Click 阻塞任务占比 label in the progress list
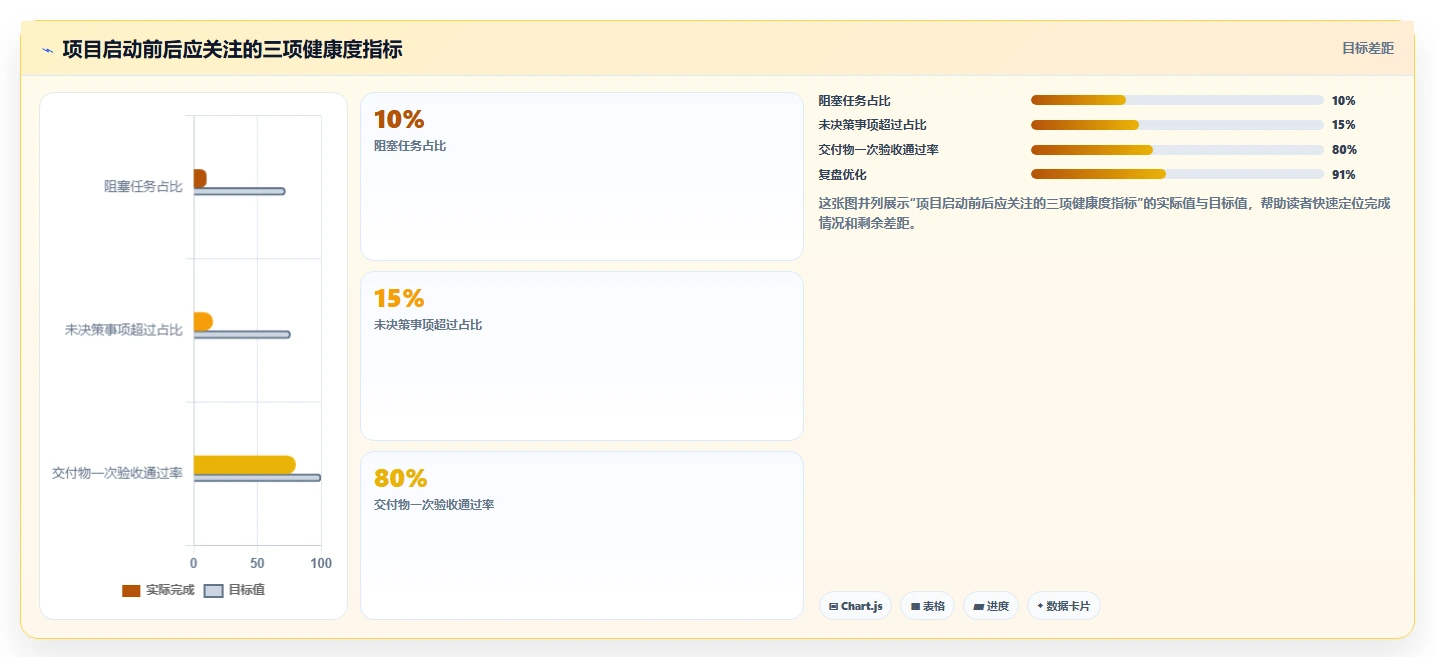The width and height of the screenshot is (1435, 657). pos(855,101)
